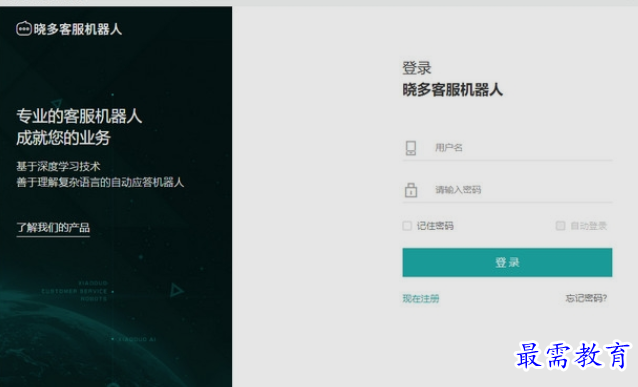Toggle the 自动登录 checkbox
The image size is (638, 387).
(560, 225)
